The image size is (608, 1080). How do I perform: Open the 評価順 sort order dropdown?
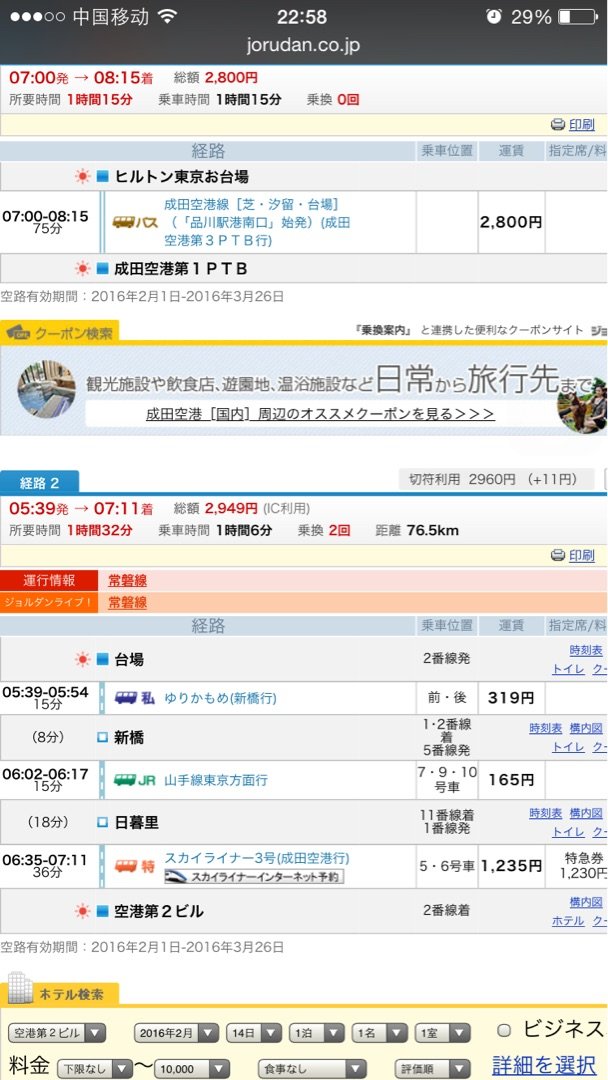(x=432, y=1068)
